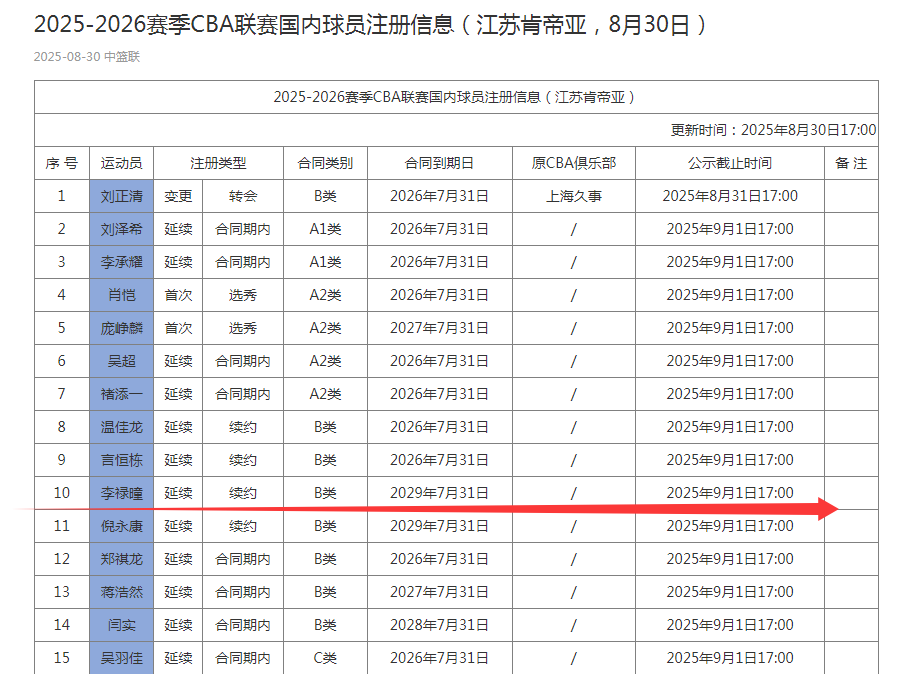Click the table caption 2025-2026赛季CBA联赛国内球员注册信息
This screenshot has width=915, height=674.
455,97
